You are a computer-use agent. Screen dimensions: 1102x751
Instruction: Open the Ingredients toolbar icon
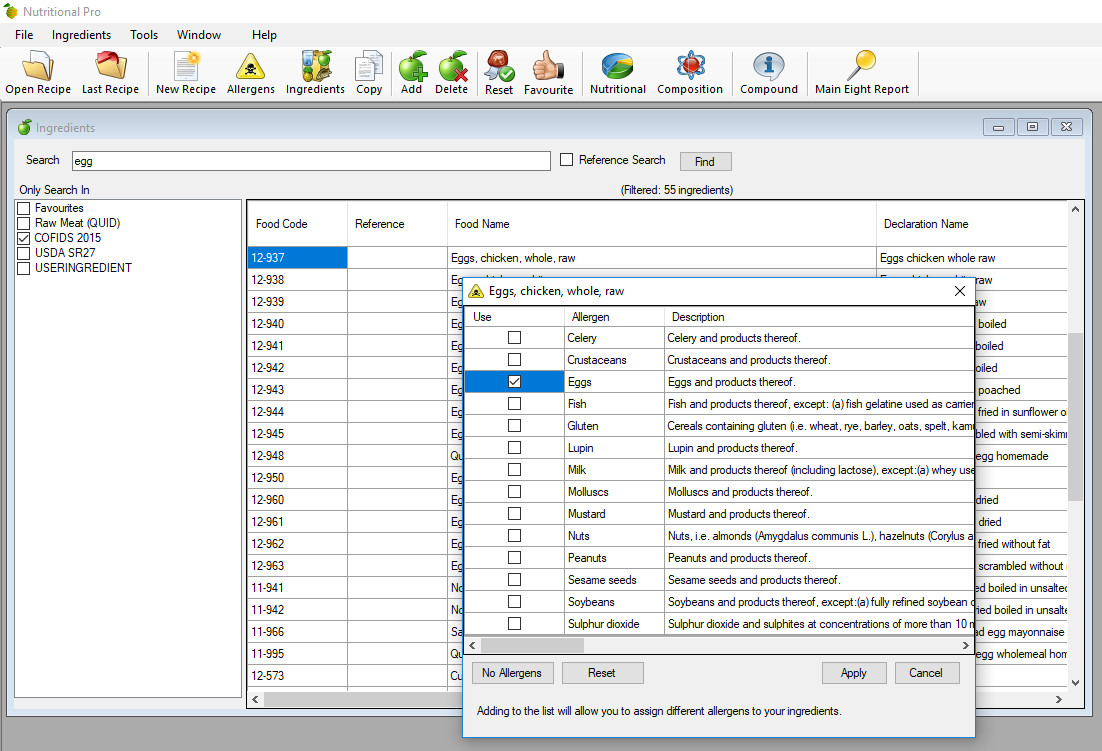point(315,73)
